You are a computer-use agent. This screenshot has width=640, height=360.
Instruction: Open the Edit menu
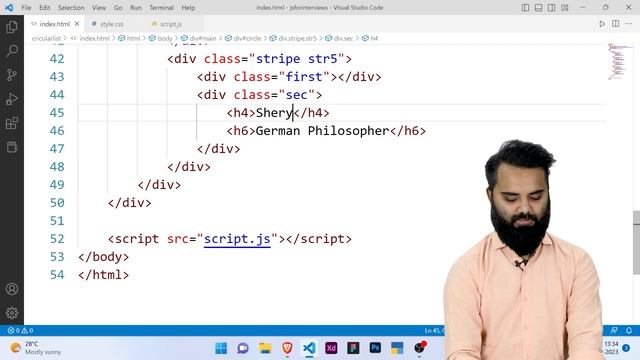[44, 8]
